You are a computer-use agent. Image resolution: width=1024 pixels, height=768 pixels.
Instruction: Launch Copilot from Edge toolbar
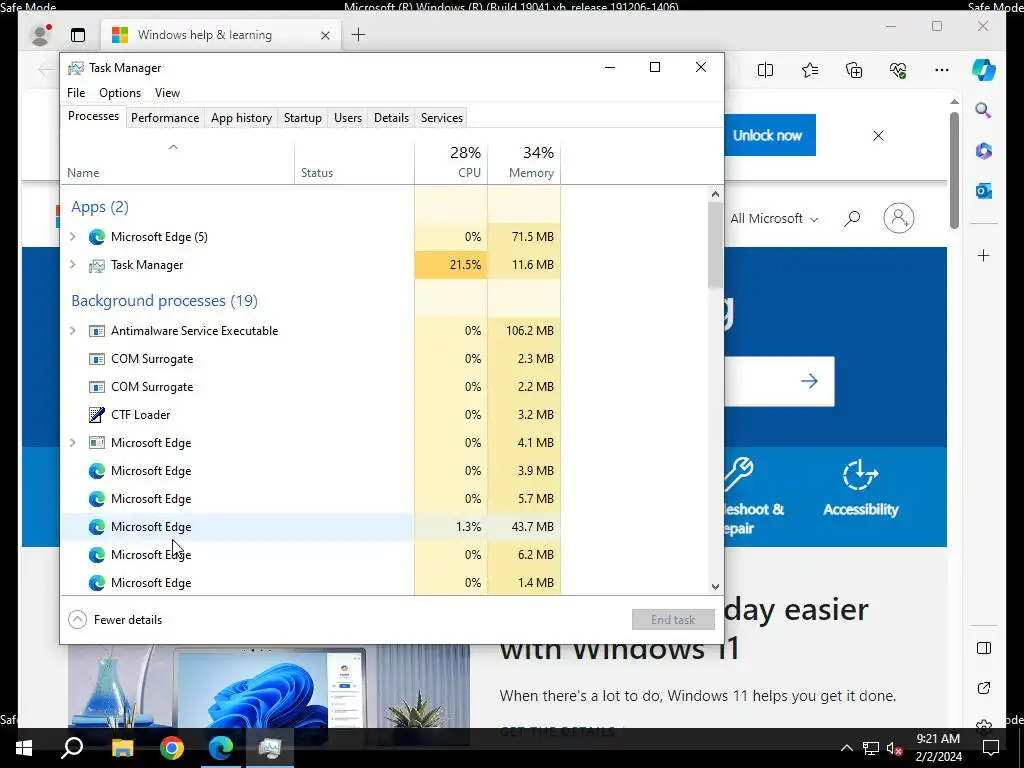click(984, 70)
